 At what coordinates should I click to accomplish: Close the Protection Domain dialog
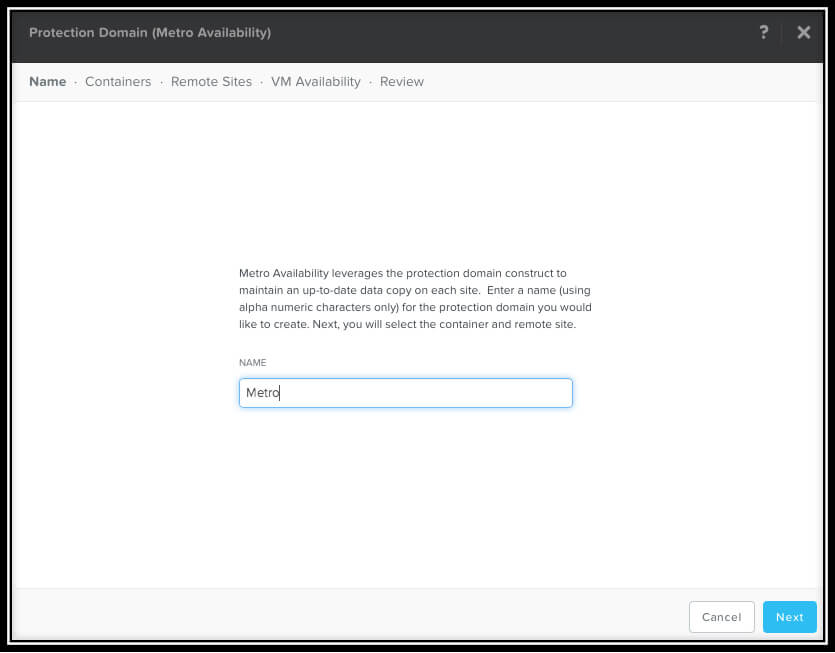click(x=803, y=33)
